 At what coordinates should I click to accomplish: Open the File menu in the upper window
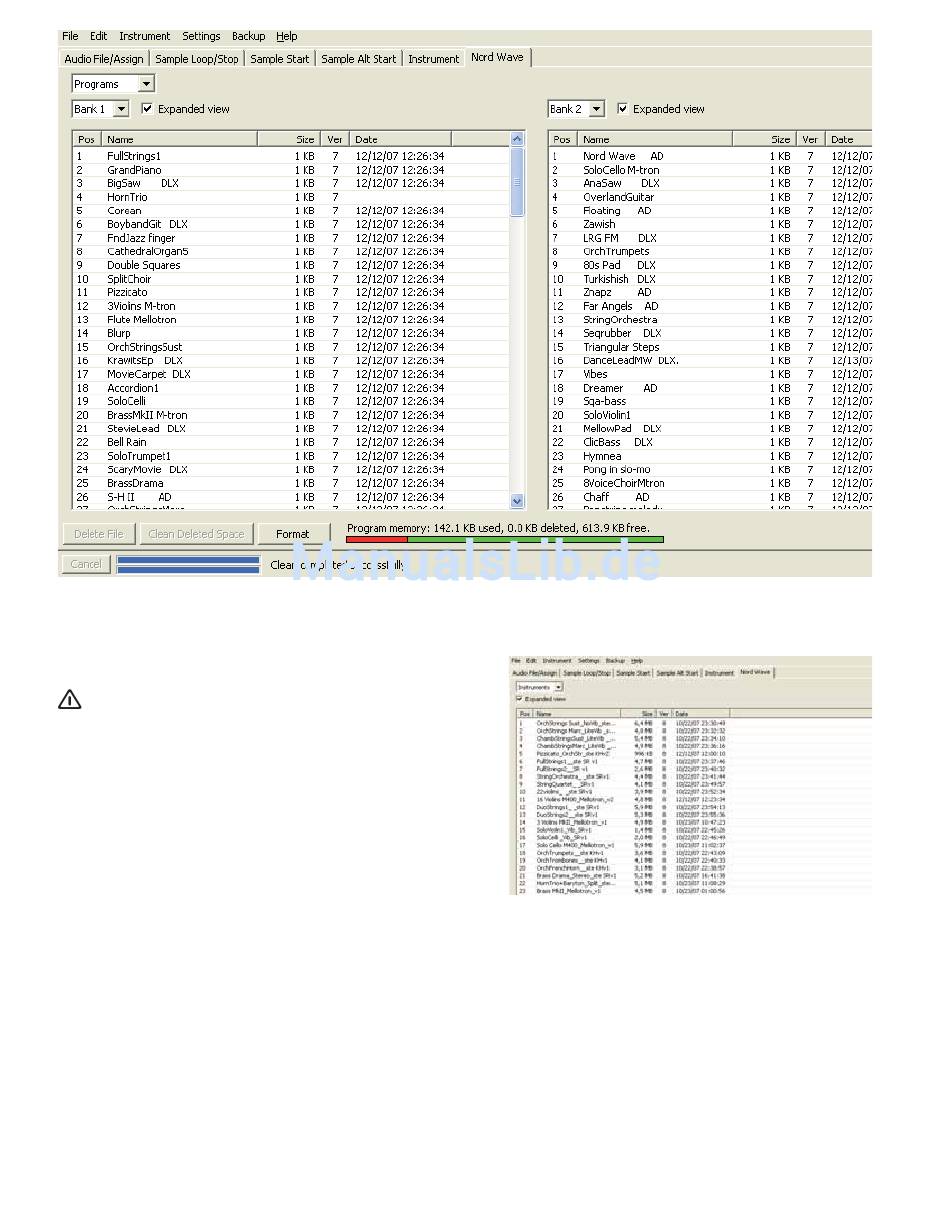coord(70,36)
